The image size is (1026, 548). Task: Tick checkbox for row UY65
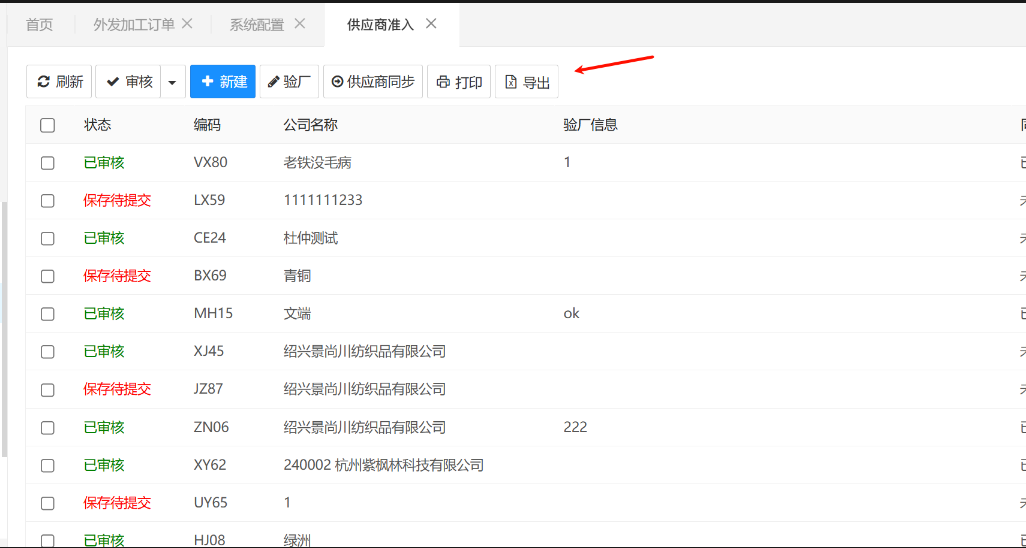point(48,503)
